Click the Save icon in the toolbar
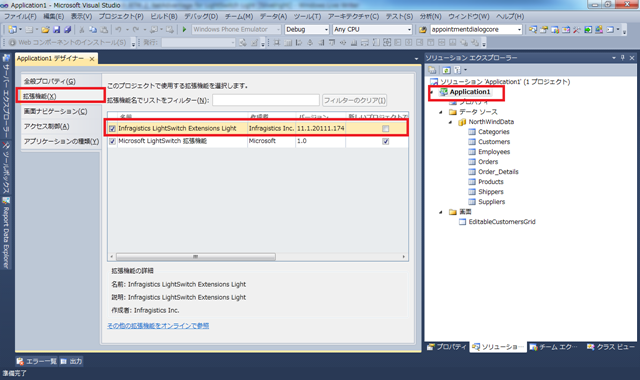The height and width of the screenshot is (380, 640). pos(57,29)
